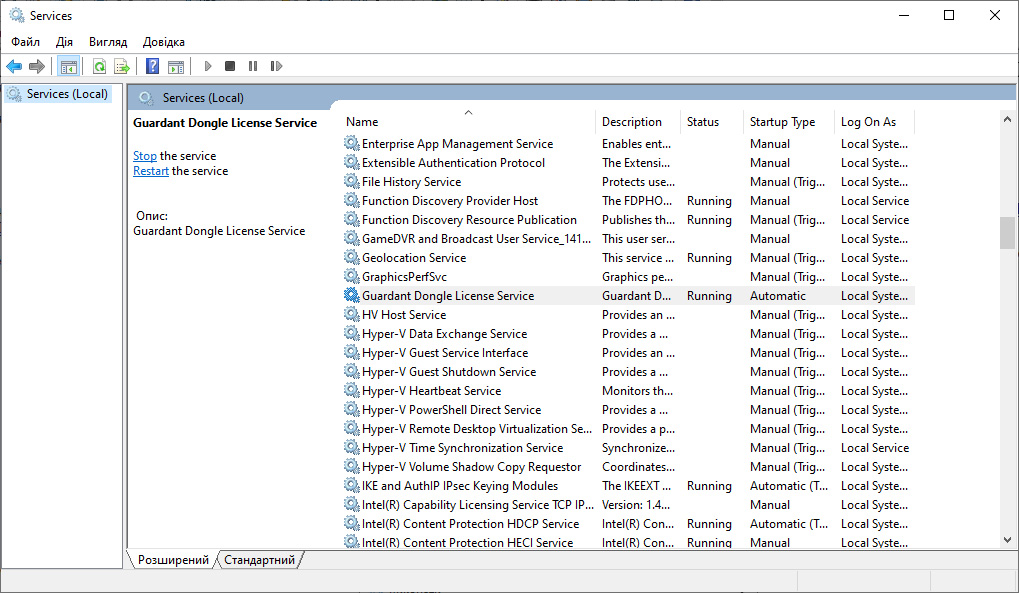Click the vertical scrollbar thumb
Viewport: 1019px width, 593px height.
(1007, 233)
